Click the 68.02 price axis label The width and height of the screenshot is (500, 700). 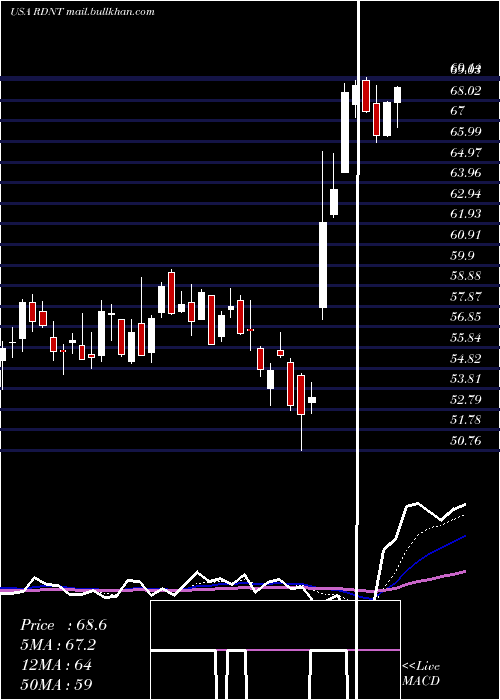[466, 91]
